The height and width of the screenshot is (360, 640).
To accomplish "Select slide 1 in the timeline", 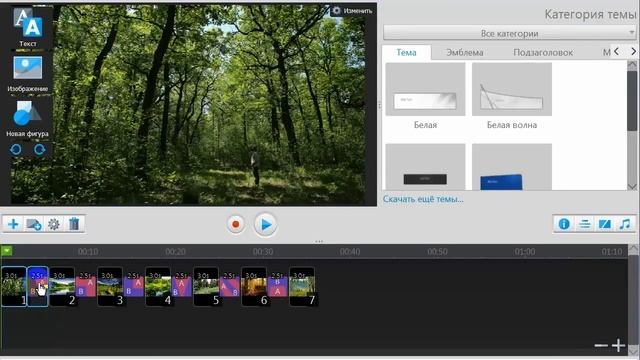I will click(14, 287).
